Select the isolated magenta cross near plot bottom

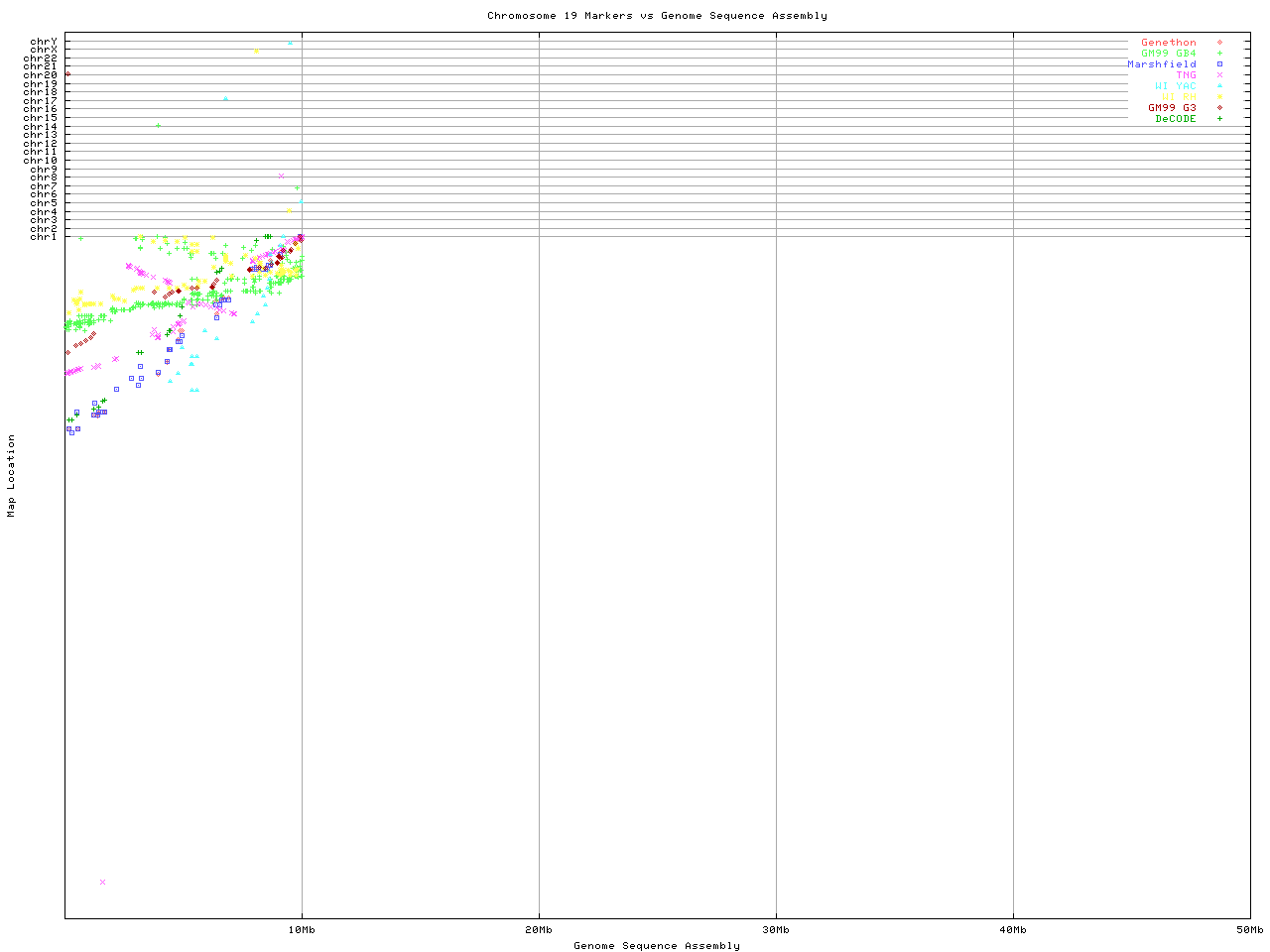[102, 882]
